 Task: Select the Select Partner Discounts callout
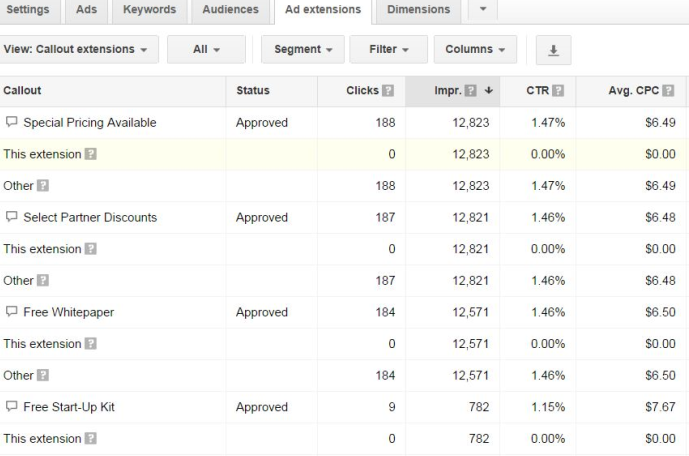(90, 217)
